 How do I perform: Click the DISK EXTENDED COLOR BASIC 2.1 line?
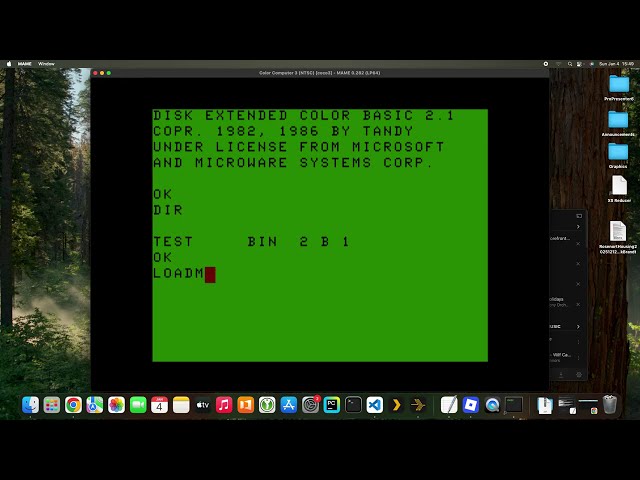click(303, 116)
